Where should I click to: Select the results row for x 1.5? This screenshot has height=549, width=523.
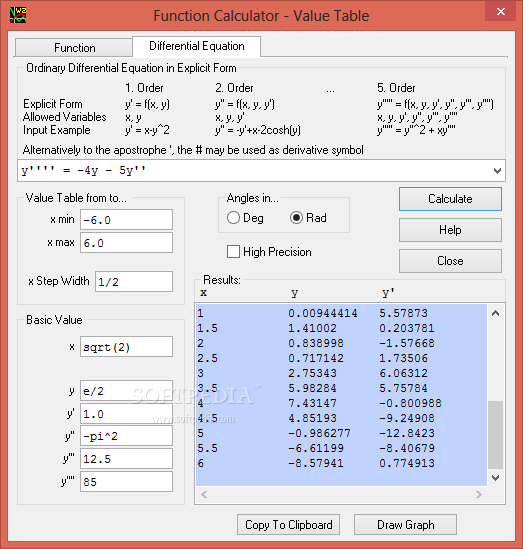pyautogui.click(x=341, y=328)
